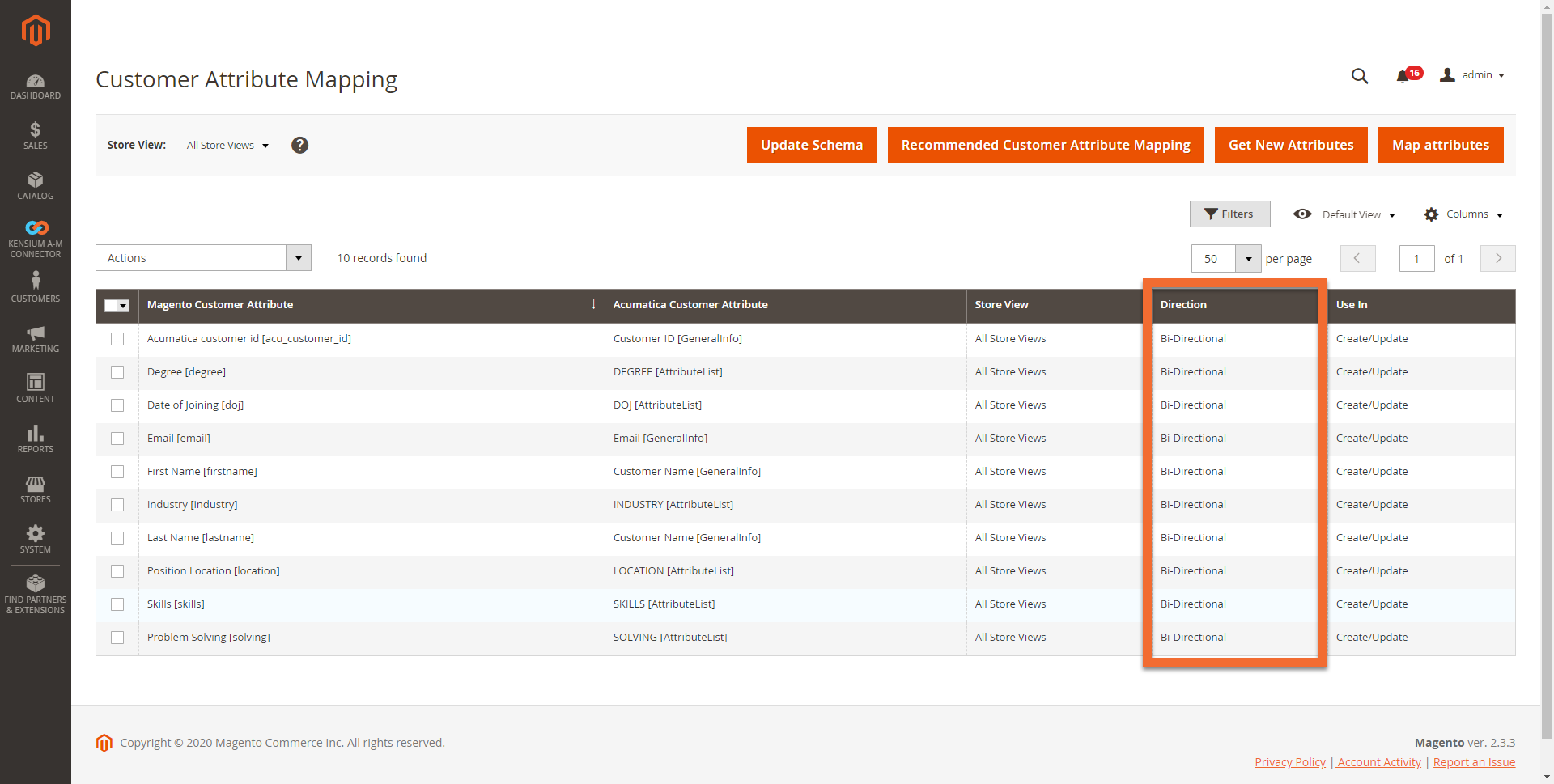Click 'Email [GeneralInfo]' cell
The width and height of the screenshot is (1554, 784).
pyautogui.click(x=660, y=439)
